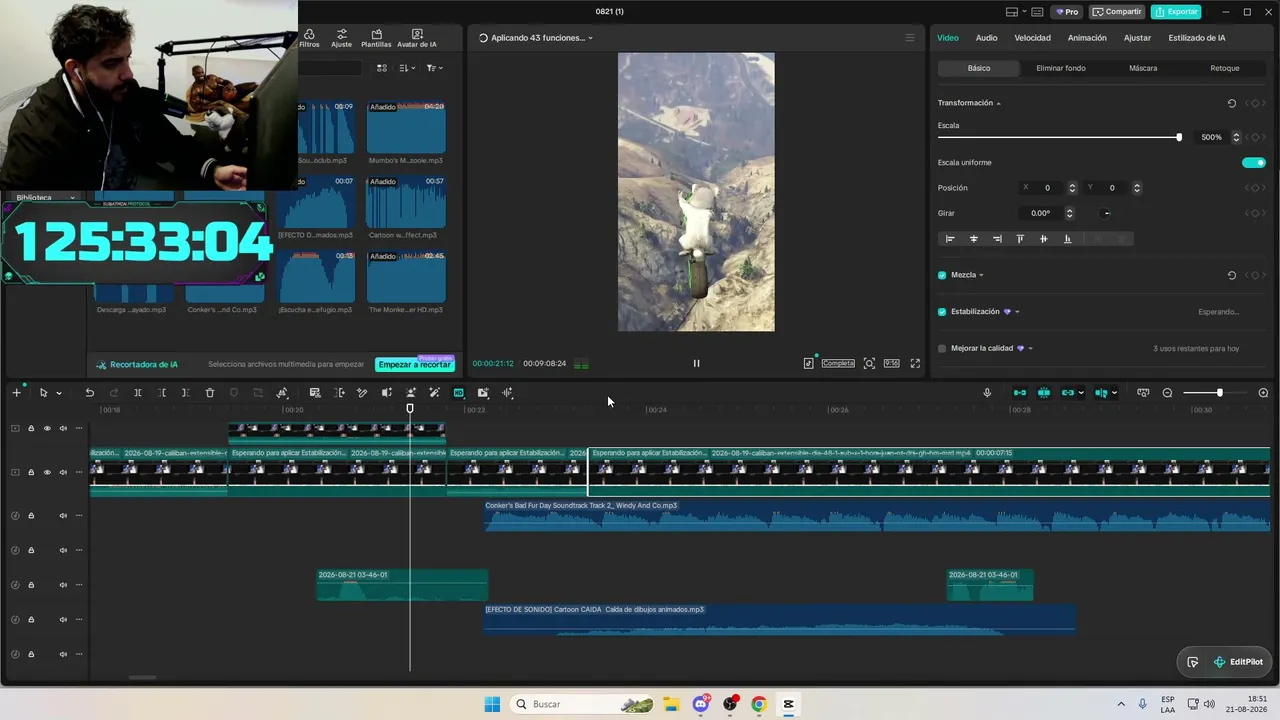Screen dimensions: 1280x720
Task: Expand the Mejorar la calidad options arrow
Action: pyautogui.click(x=1030, y=349)
